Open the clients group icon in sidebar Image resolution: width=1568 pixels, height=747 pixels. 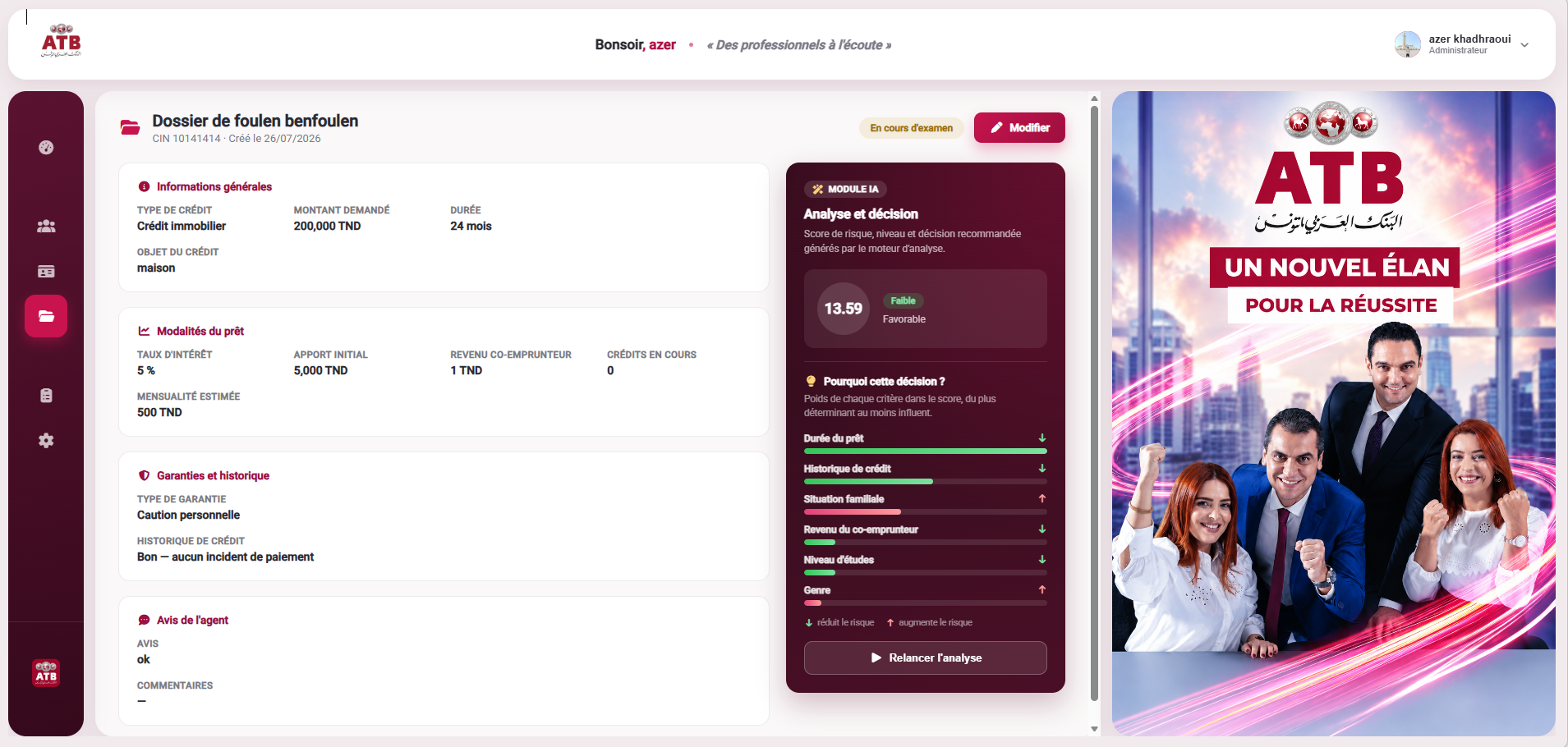(x=46, y=226)
